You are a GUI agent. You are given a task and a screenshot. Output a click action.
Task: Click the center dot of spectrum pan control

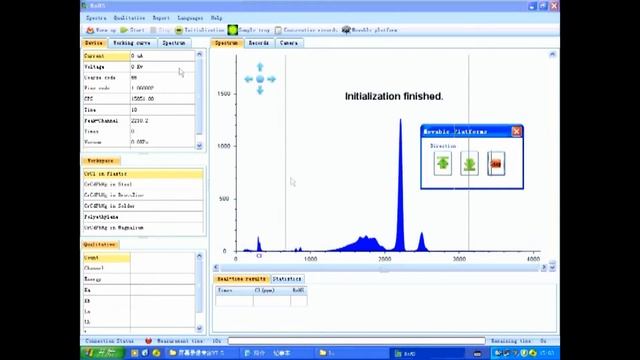tap(260, 79)
